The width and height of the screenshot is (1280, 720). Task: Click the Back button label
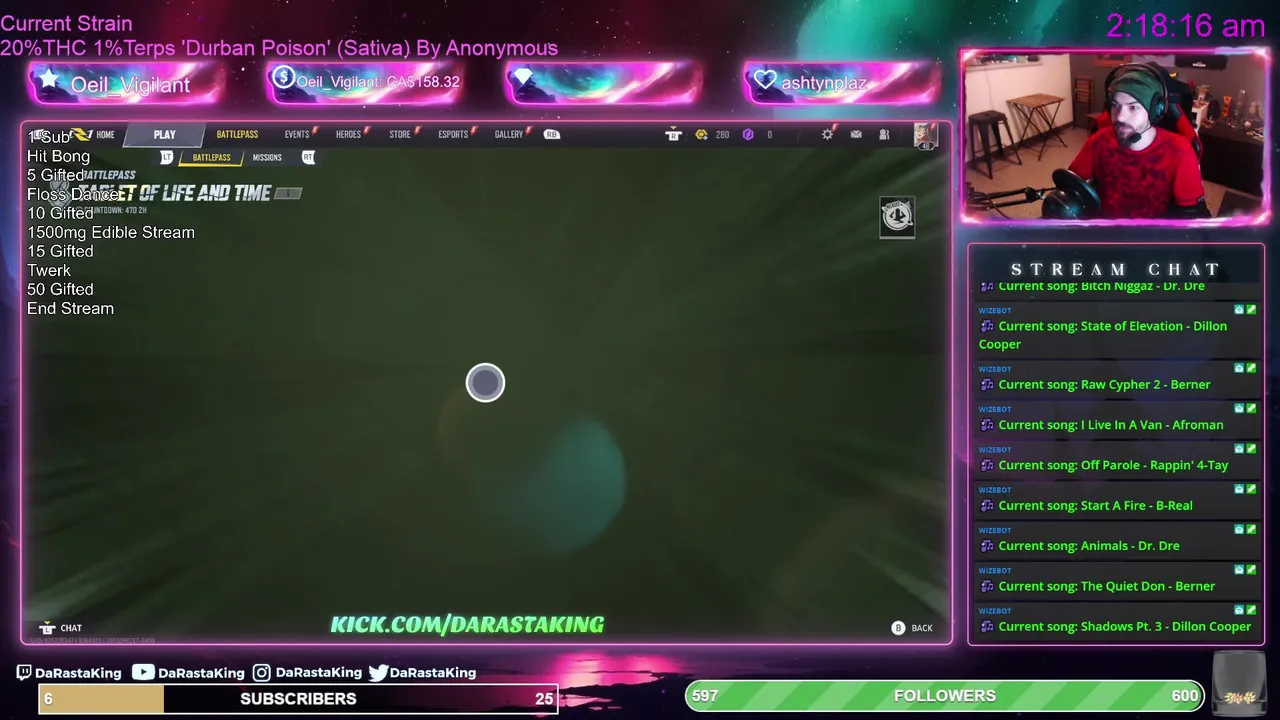(x=922, y=628)
